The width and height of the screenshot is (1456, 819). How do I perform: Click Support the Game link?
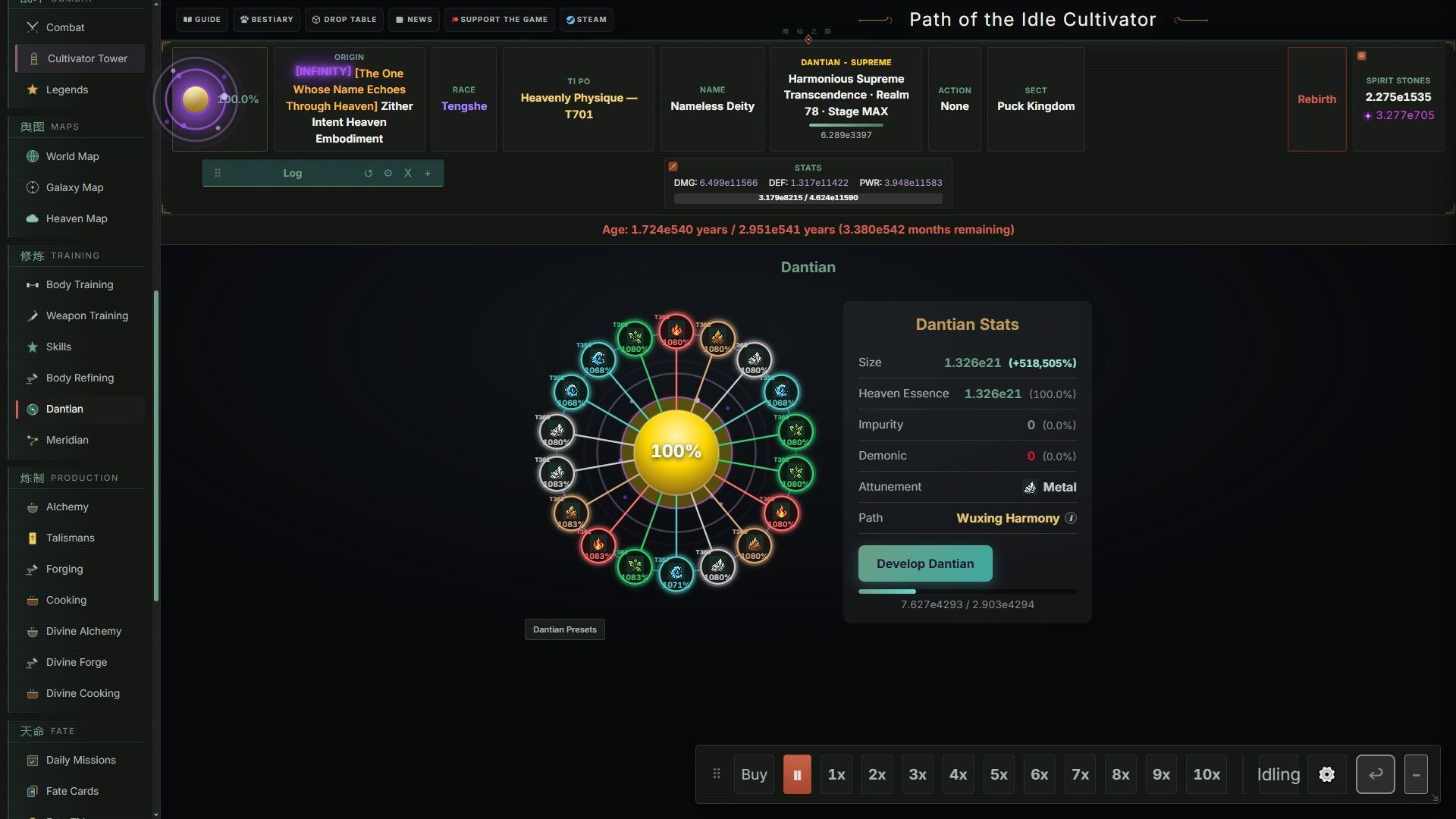coord(500,20)
